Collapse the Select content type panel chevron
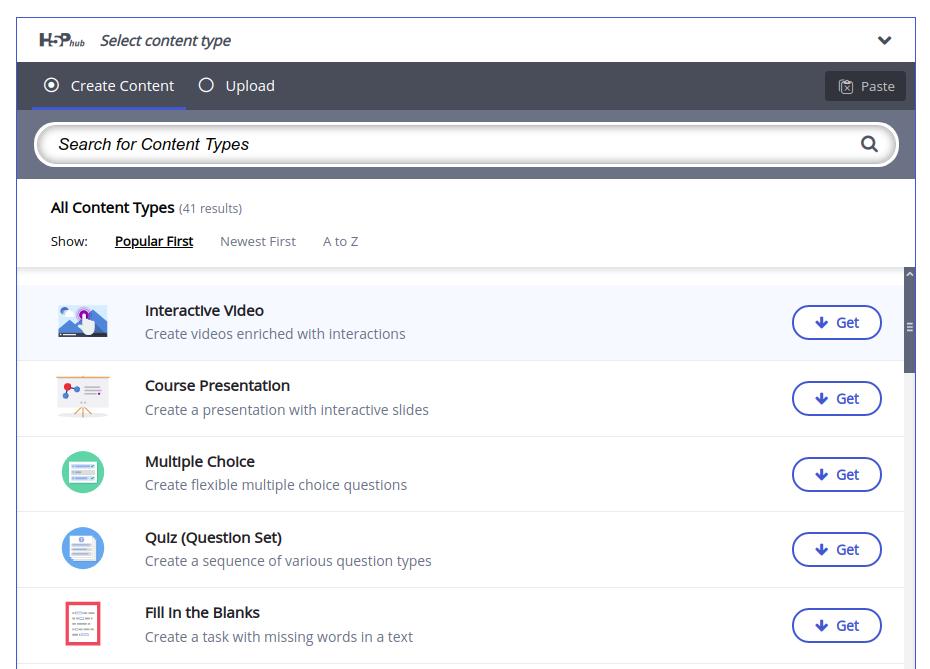This screenshot has height=669, width=930. pyautogui.click(x=884, y=41)
